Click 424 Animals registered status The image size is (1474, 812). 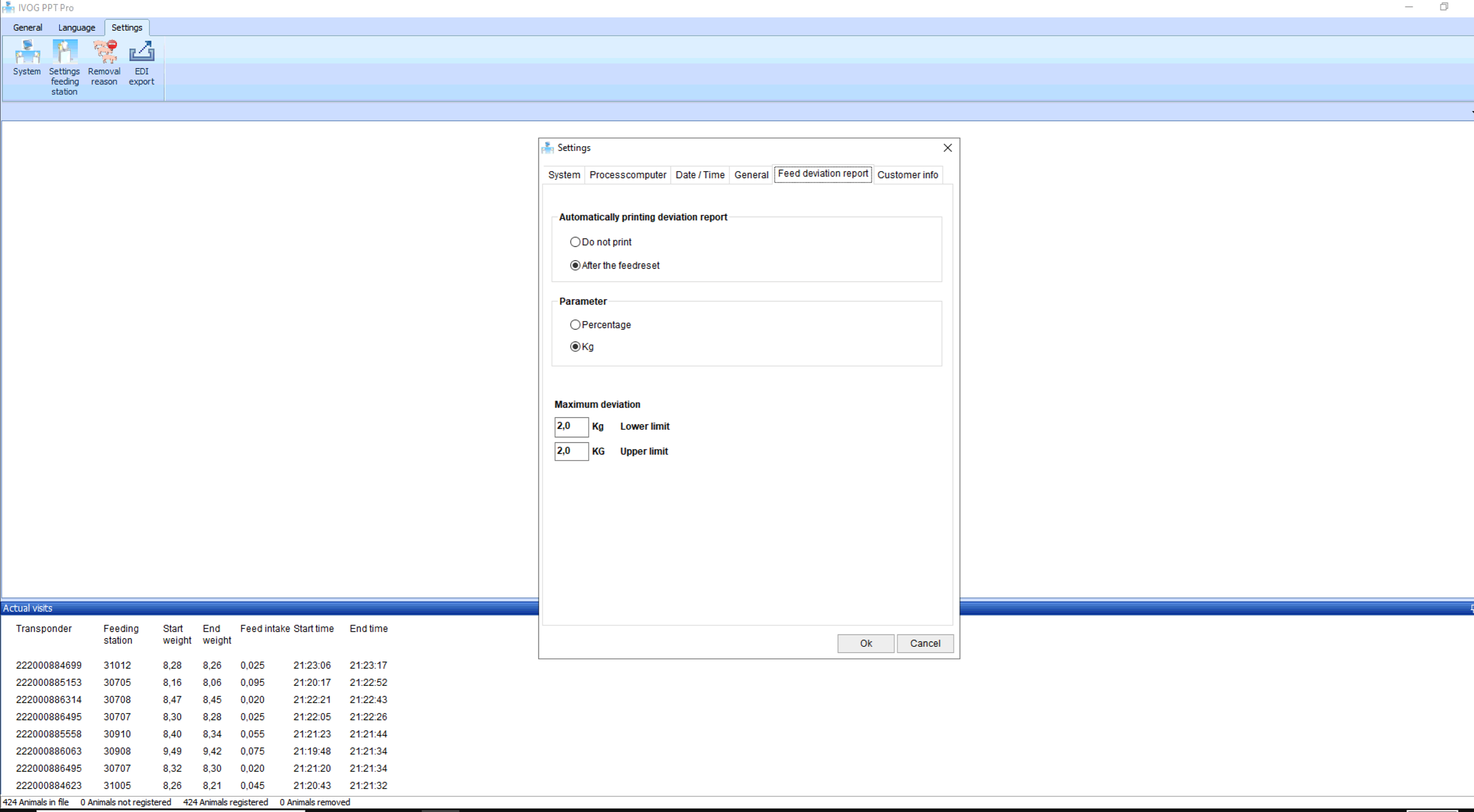pyautogui.click(x=225, y=802)
